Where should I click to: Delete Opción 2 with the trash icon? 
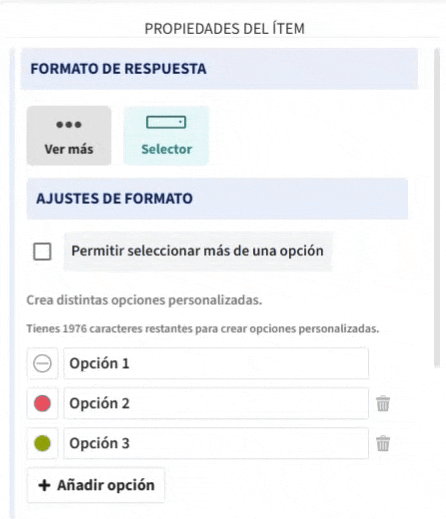[x=383, y=404]
